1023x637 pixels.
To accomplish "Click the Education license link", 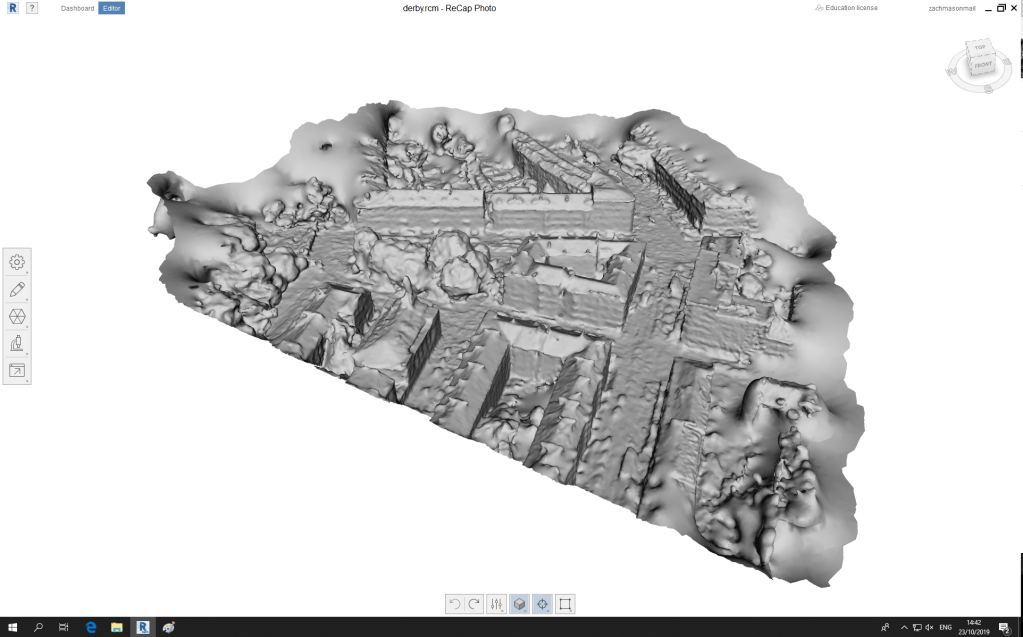I will 850,8.
